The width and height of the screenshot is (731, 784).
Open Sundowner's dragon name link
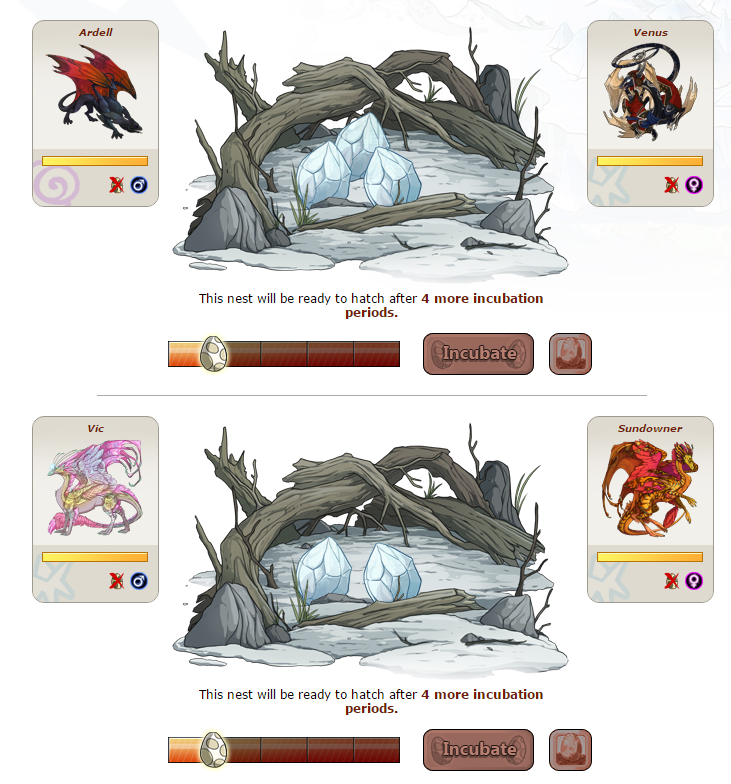click(x=650, y=428)
